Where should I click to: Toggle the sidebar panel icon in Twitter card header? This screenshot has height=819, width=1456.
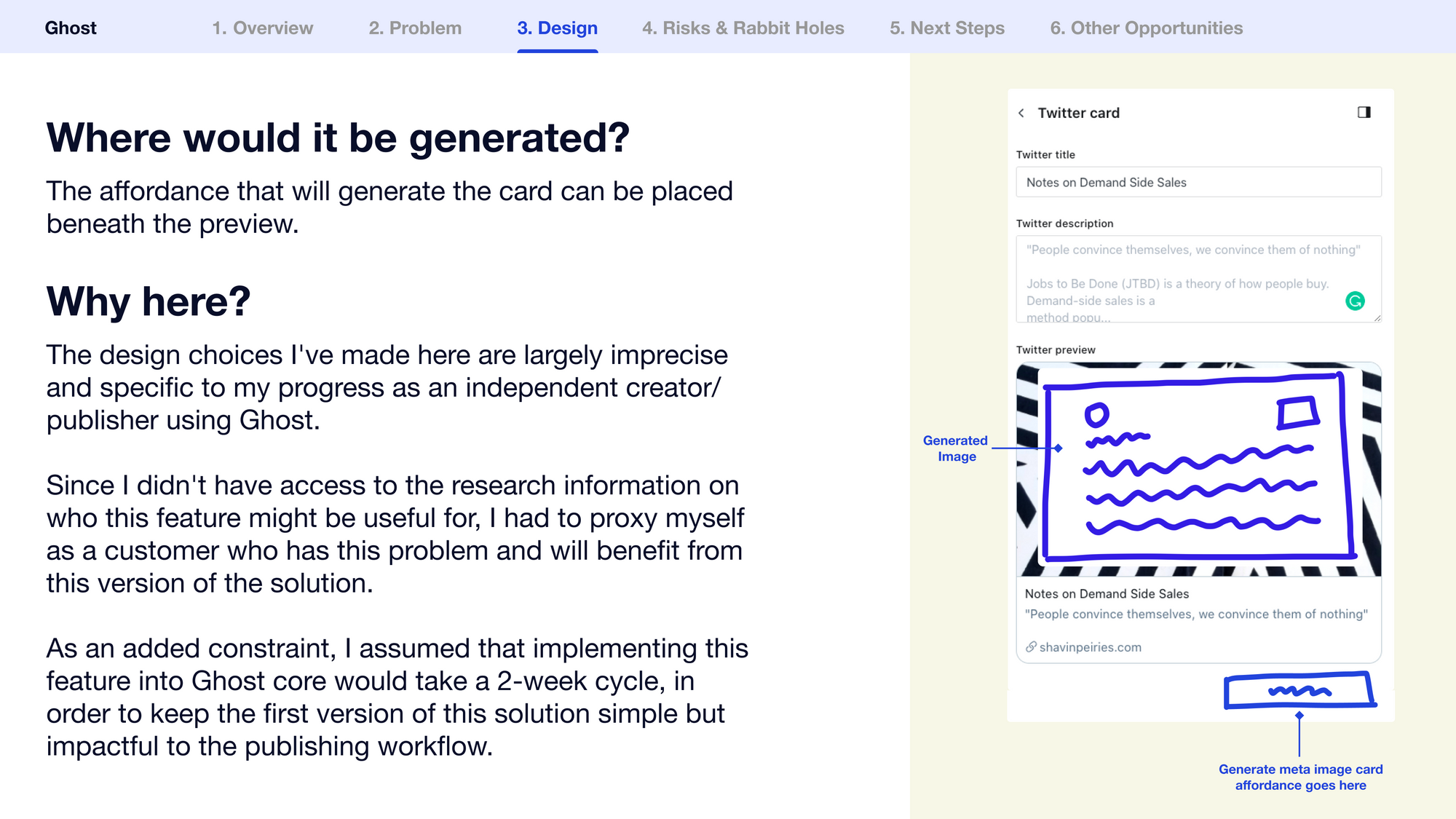pos(1364,112)
